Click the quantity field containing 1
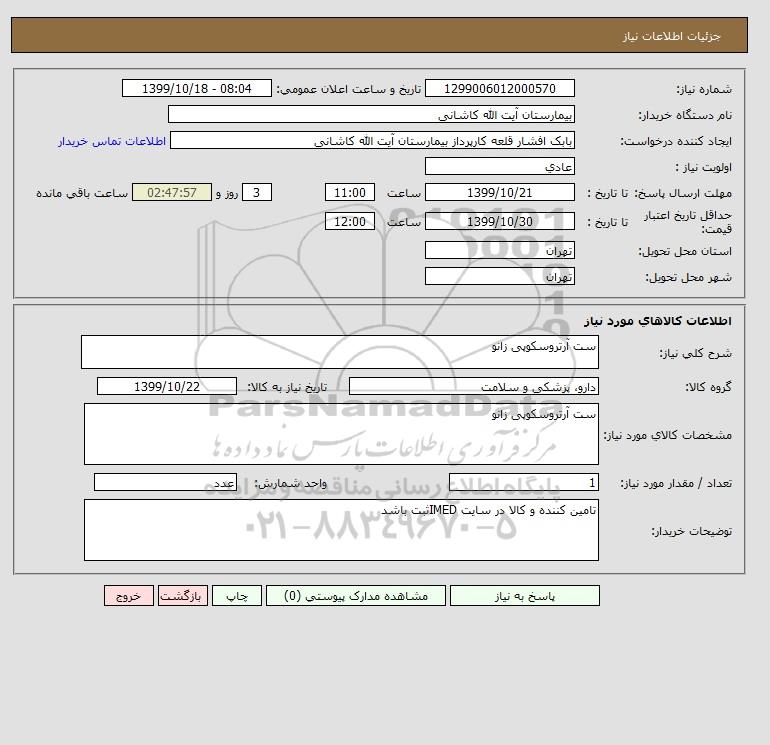This screenshot has height=745, width=770. pos(523,483)
